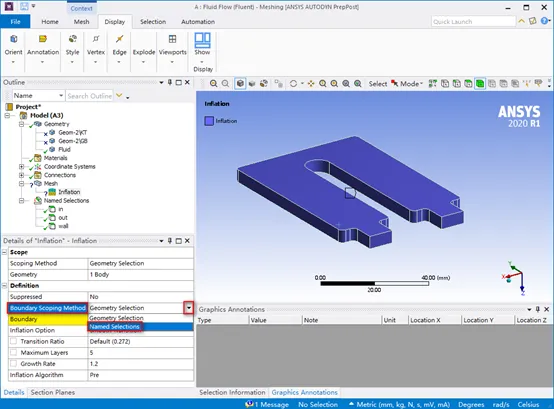
Task: Collapse the Scope section in details
Action: click(x=5, y=252)
